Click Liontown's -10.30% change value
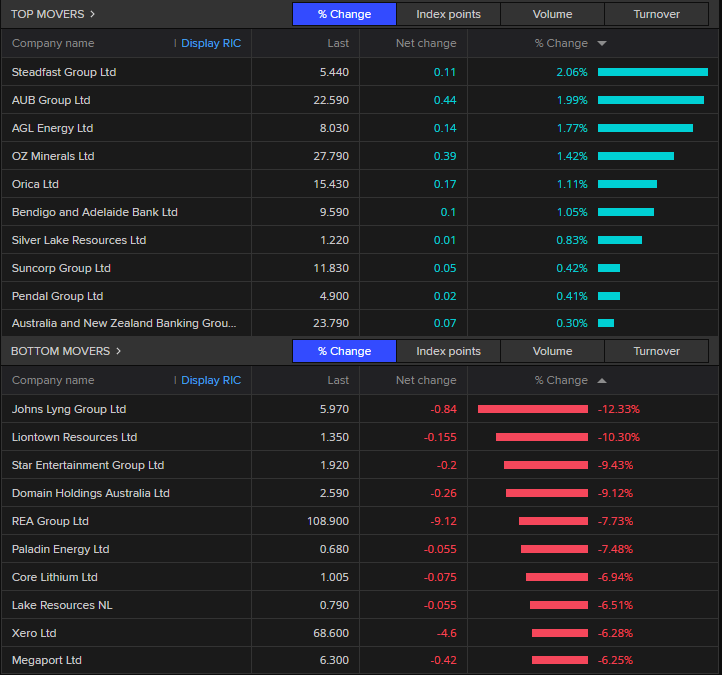 618,437
